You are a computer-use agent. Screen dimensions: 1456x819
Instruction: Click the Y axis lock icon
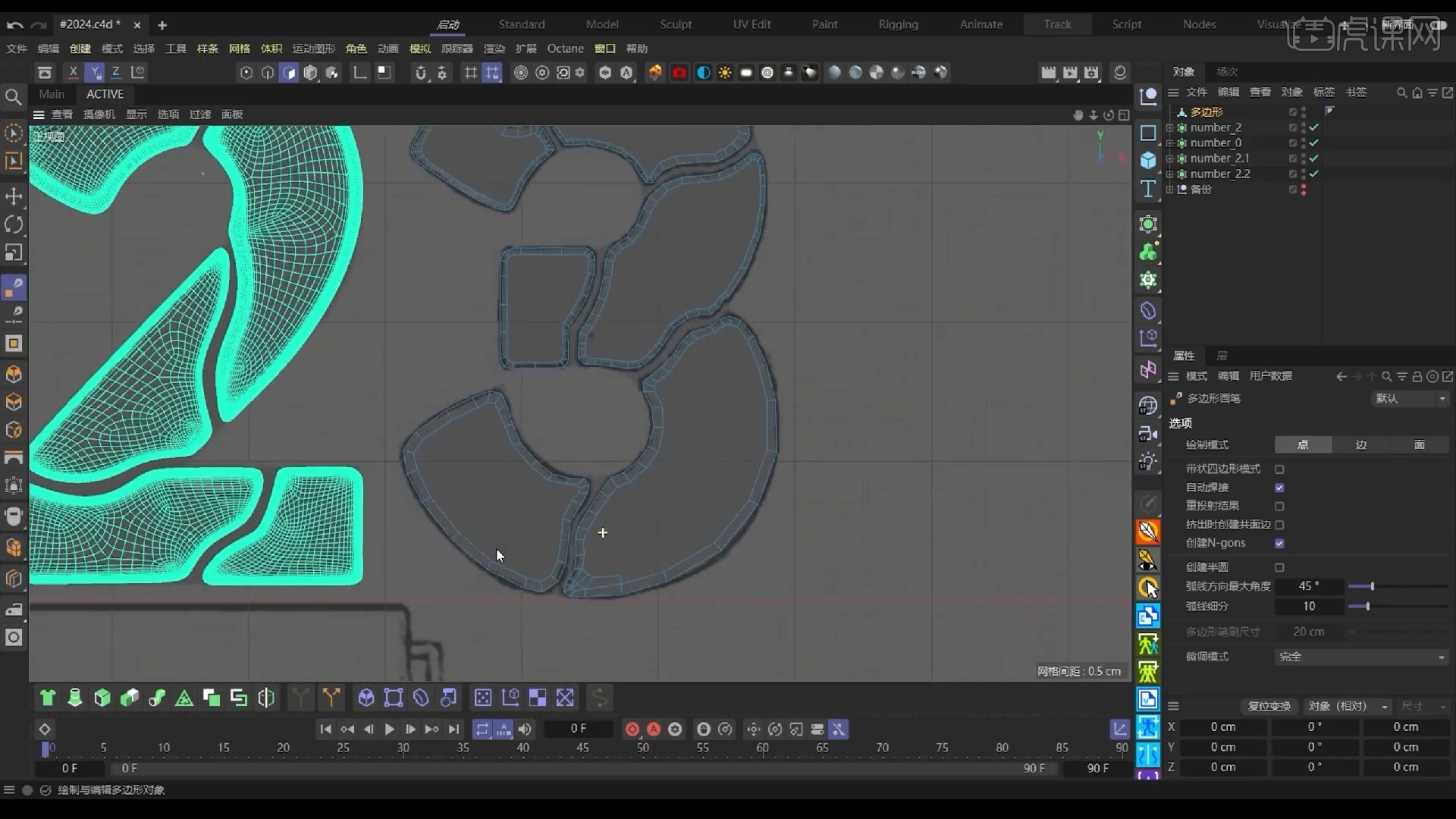pos(94,72)
